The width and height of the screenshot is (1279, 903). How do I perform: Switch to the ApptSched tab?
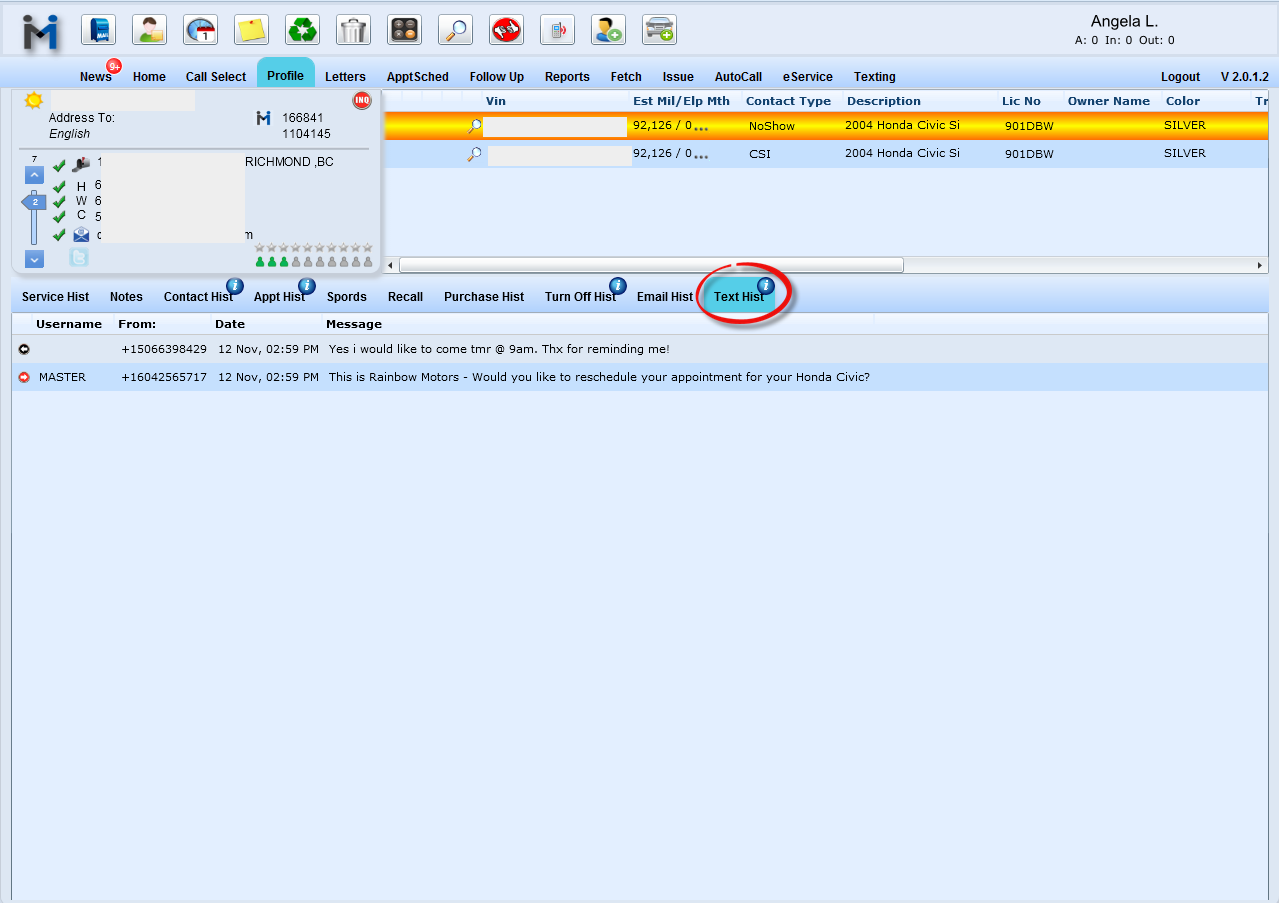(417, 77)
